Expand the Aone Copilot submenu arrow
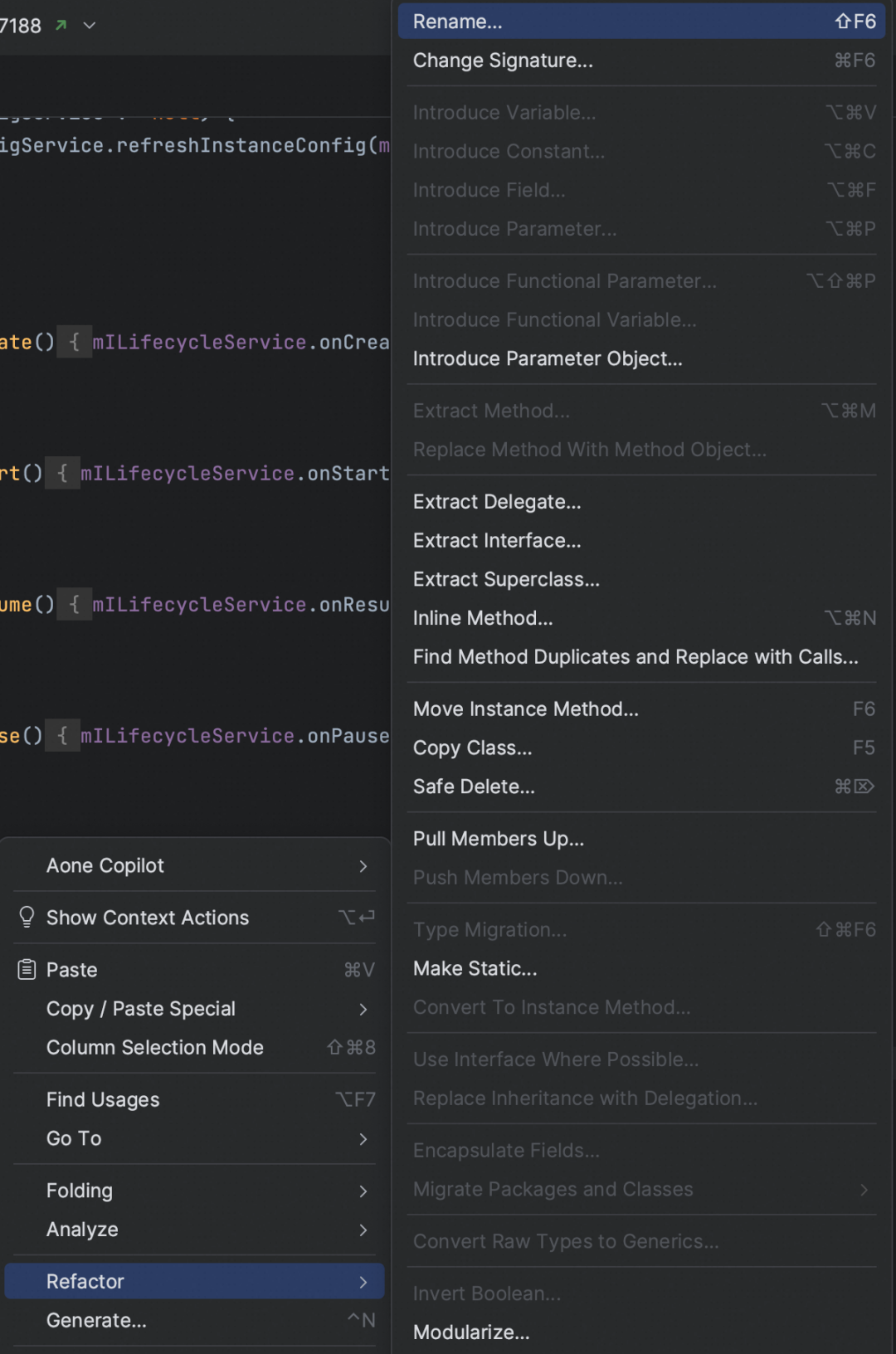The image size is (896, 1354). [363, 865]
